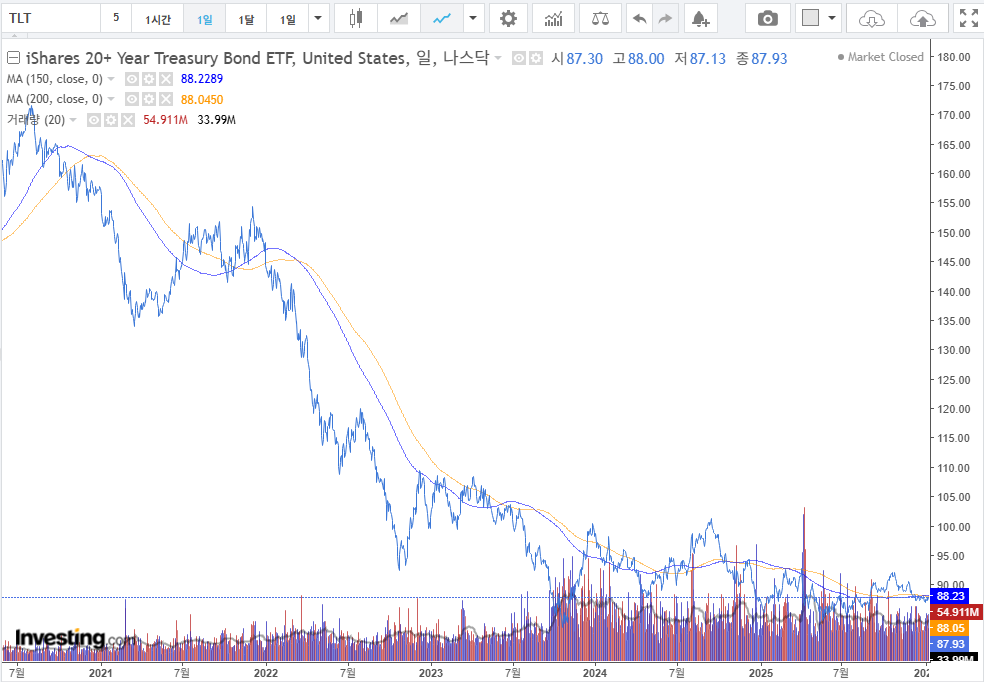Open the indicators chart icon
The image size is (984, 682).
(554, 18)
